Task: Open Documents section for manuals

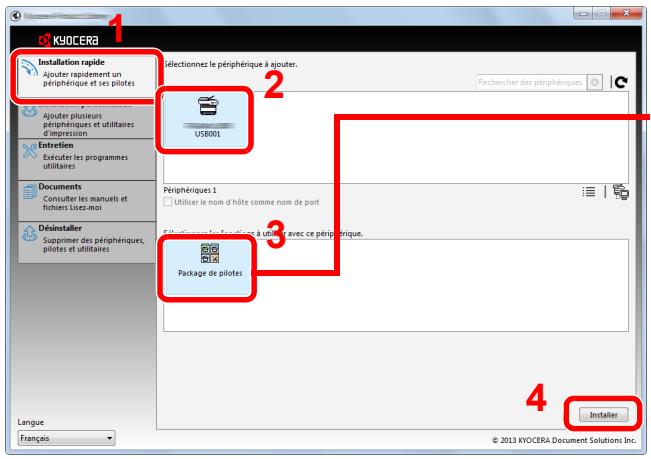Action: 87,201
